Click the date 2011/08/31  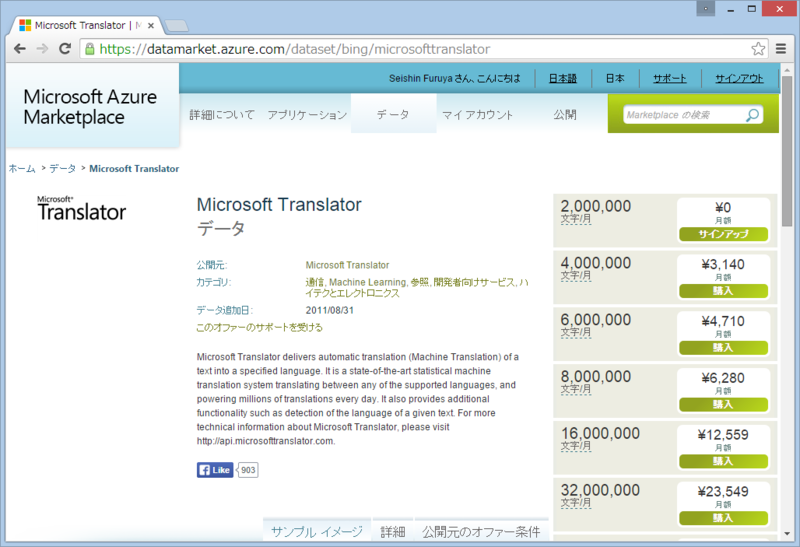(x=330, y=310)
